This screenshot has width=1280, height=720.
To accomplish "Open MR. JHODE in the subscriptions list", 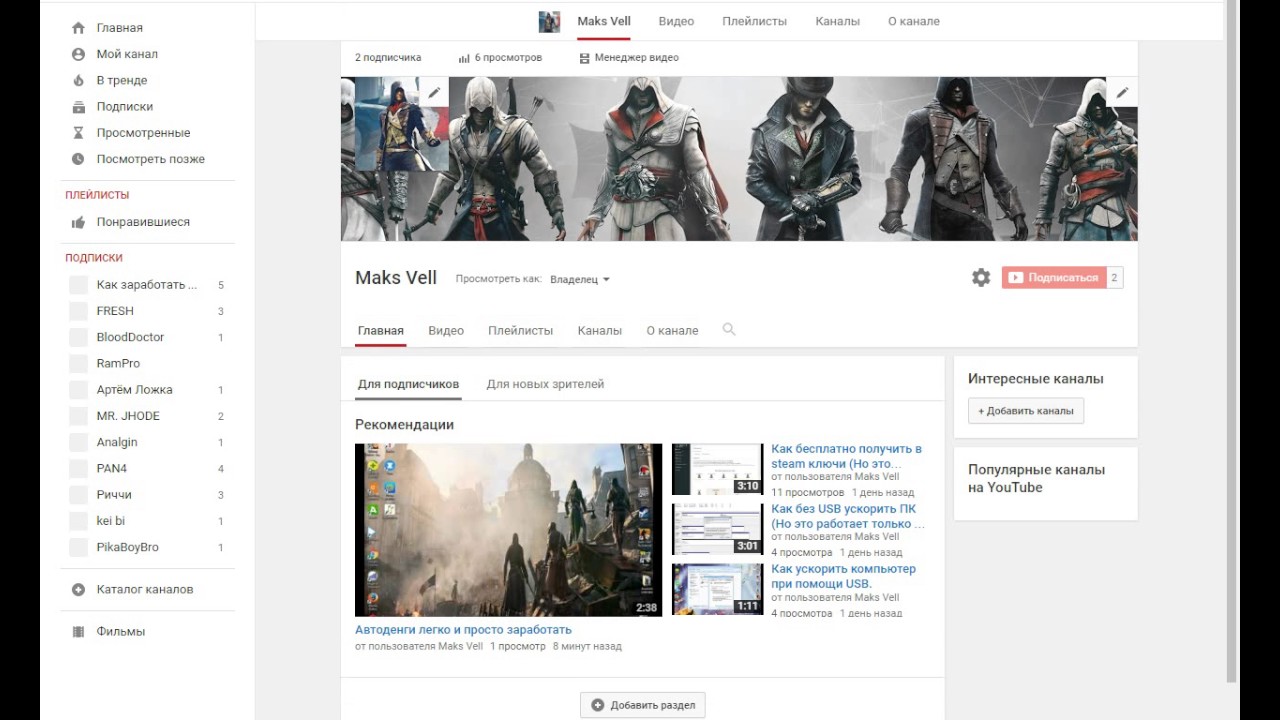I will point(128,416).
